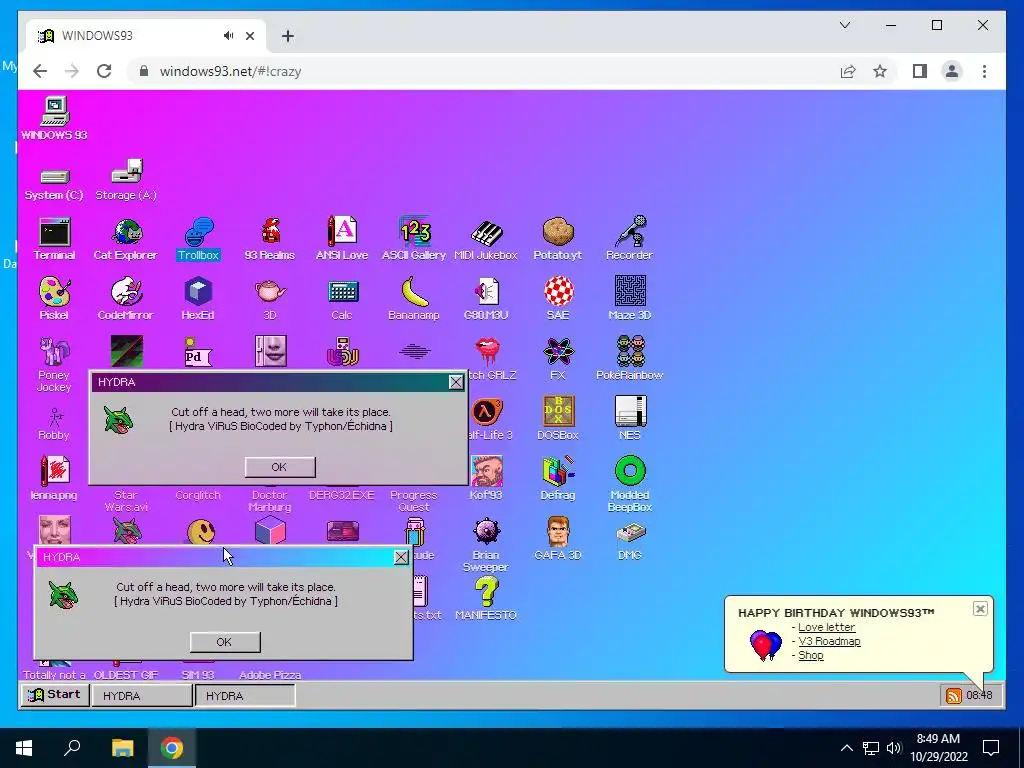Open the Brian Sweeper mine icon
Image resolution: width=1024 pixels, height=768 pixels.
tap(486, 545)
